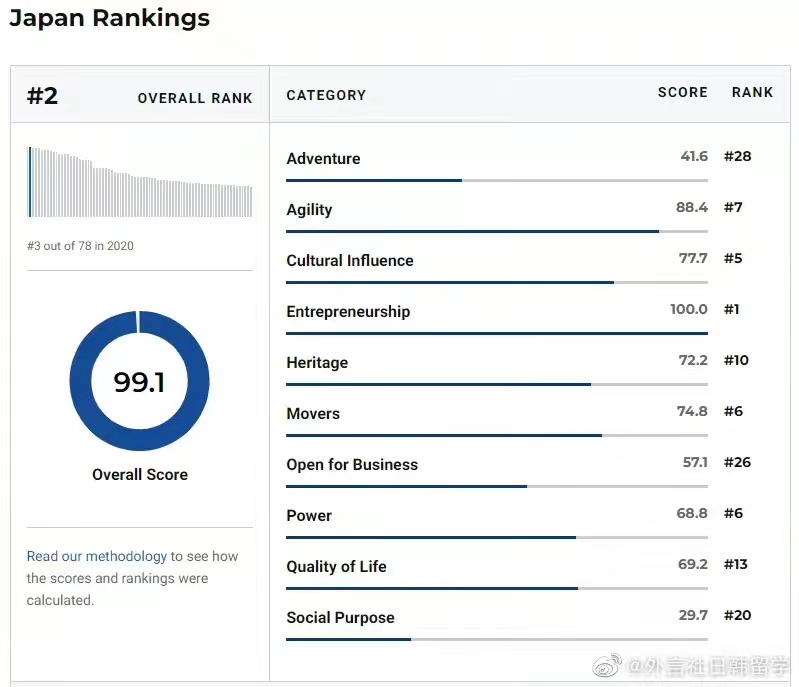Click '#3 out of 78 in 2020' text

(80, 246)
